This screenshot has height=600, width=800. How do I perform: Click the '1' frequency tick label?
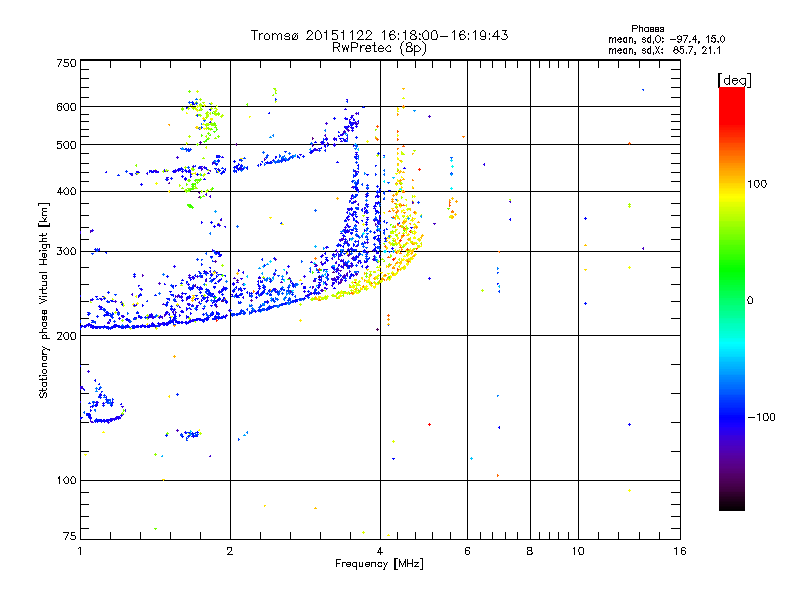coord(80,551)
